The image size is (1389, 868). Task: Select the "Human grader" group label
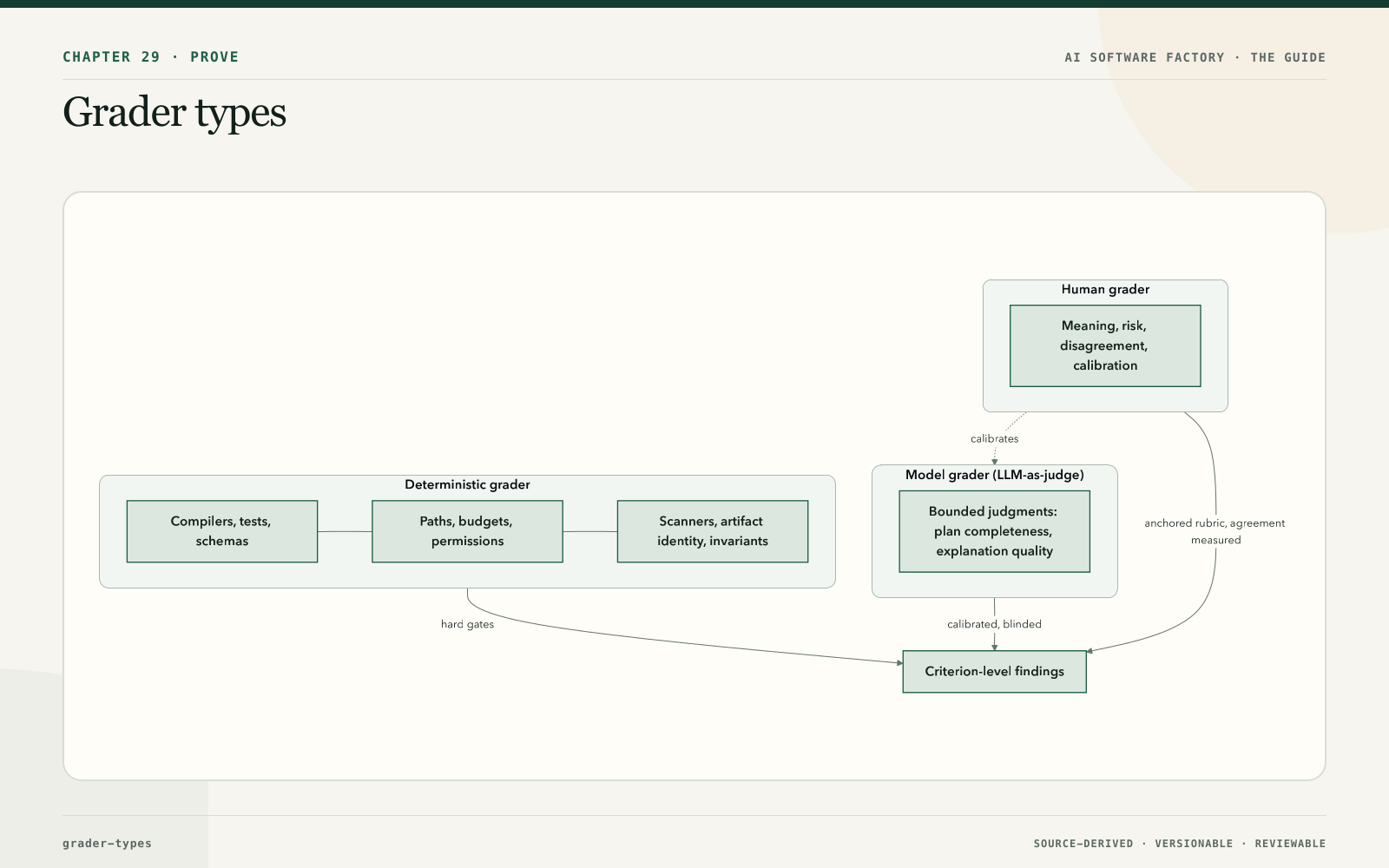(x=1105, y=290)
